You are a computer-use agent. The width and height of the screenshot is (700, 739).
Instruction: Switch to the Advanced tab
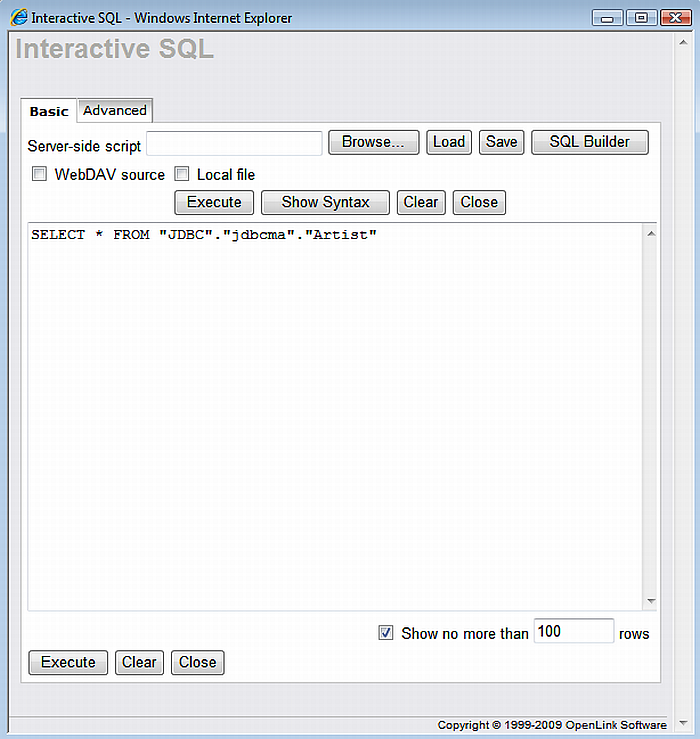[115, 111]
